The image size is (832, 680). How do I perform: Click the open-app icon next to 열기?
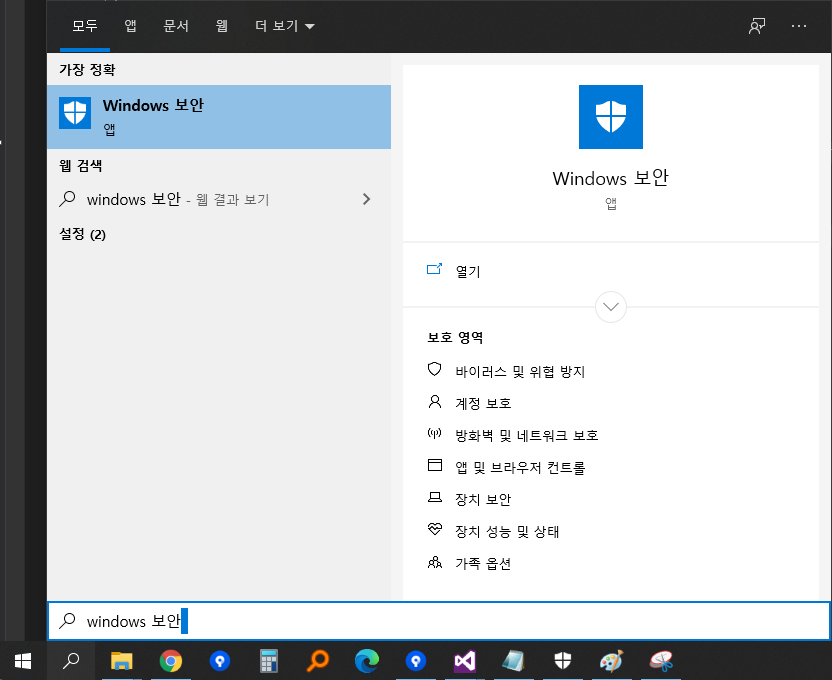(435, 269)
